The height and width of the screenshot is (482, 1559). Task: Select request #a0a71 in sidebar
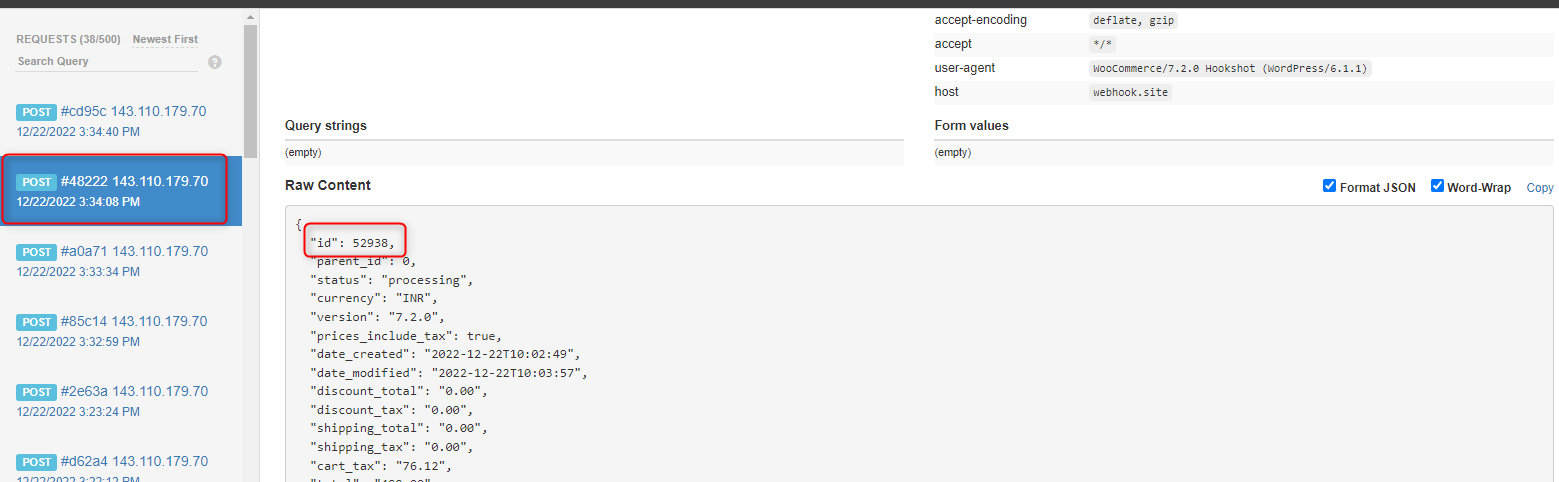tap(121, 261)
